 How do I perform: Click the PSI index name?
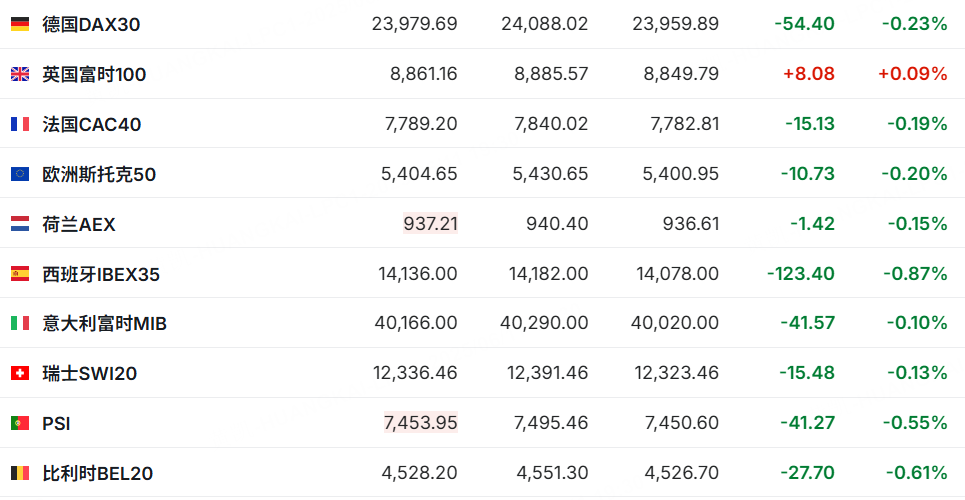point(56,423)
